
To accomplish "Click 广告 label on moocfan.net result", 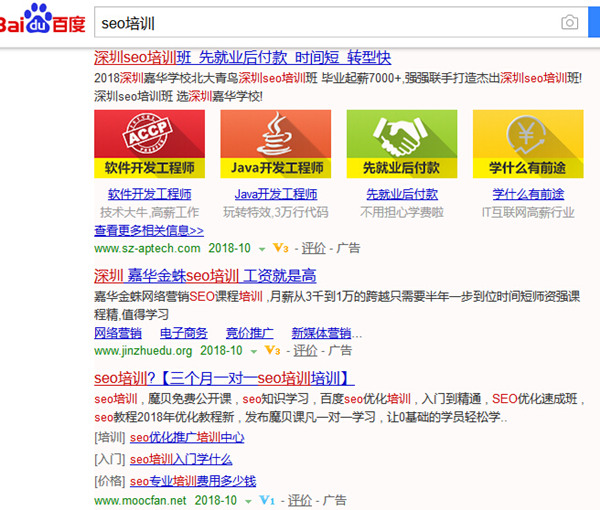I will pos(334,500).
